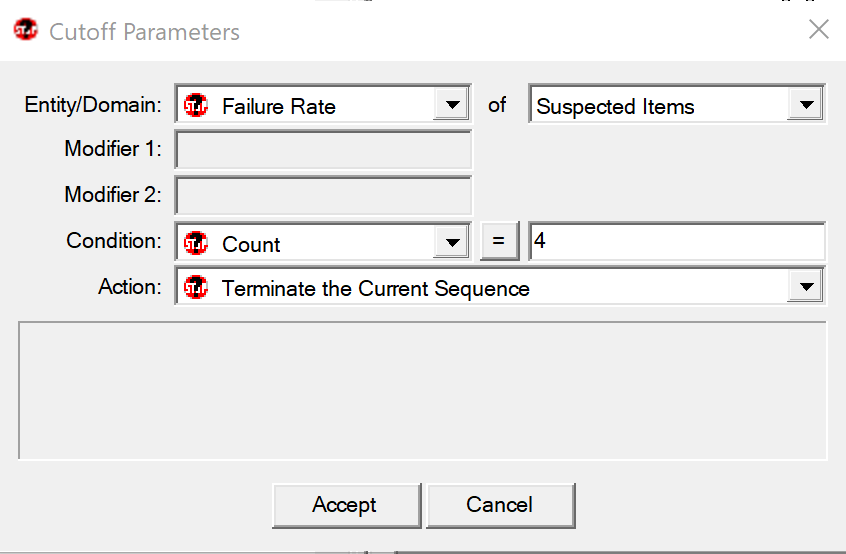Click inside the Modifier 1 field
The height and width of the screenshot is (554, 846).
click(323, 150)
